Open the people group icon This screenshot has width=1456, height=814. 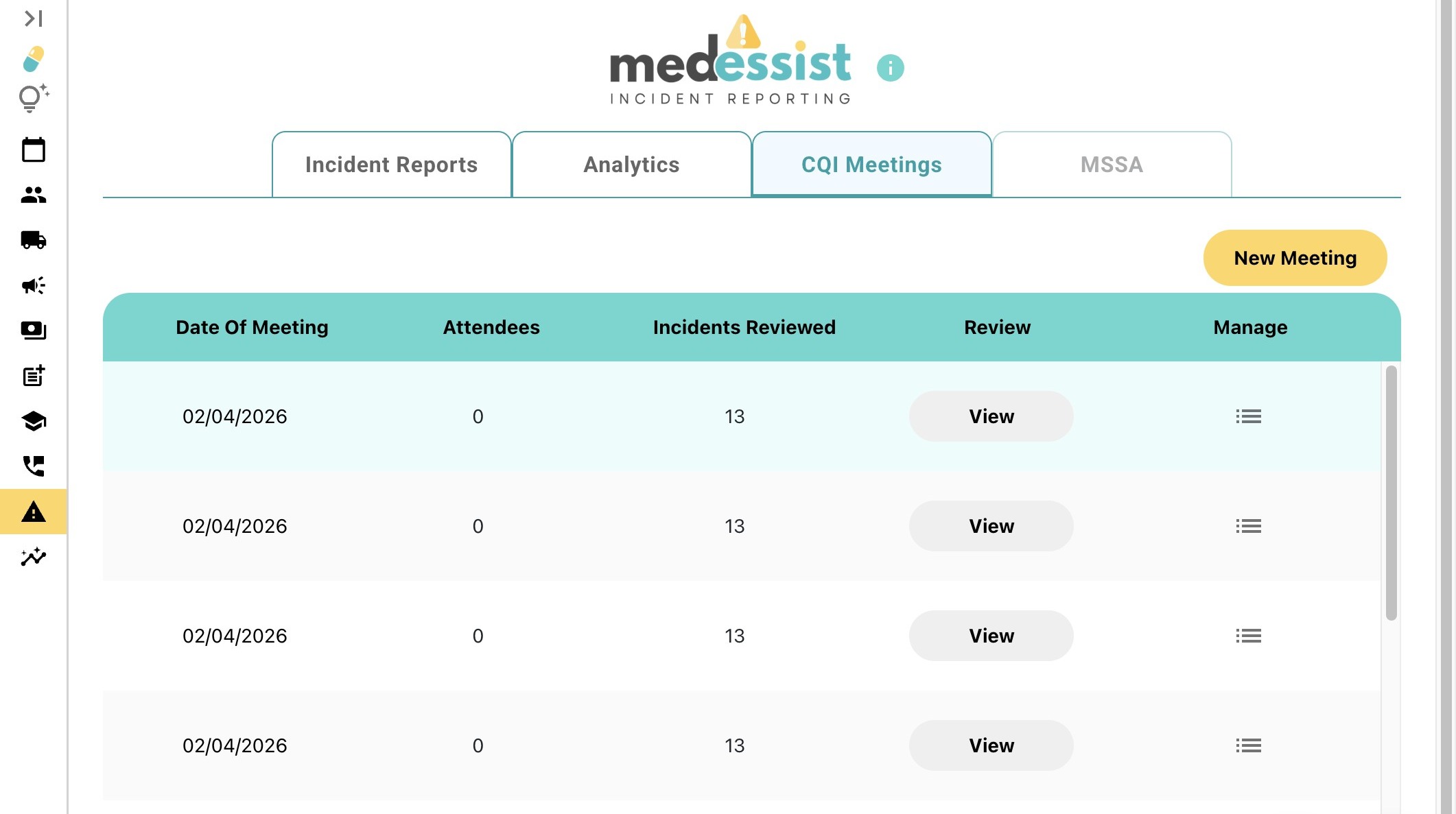[33, 195]
